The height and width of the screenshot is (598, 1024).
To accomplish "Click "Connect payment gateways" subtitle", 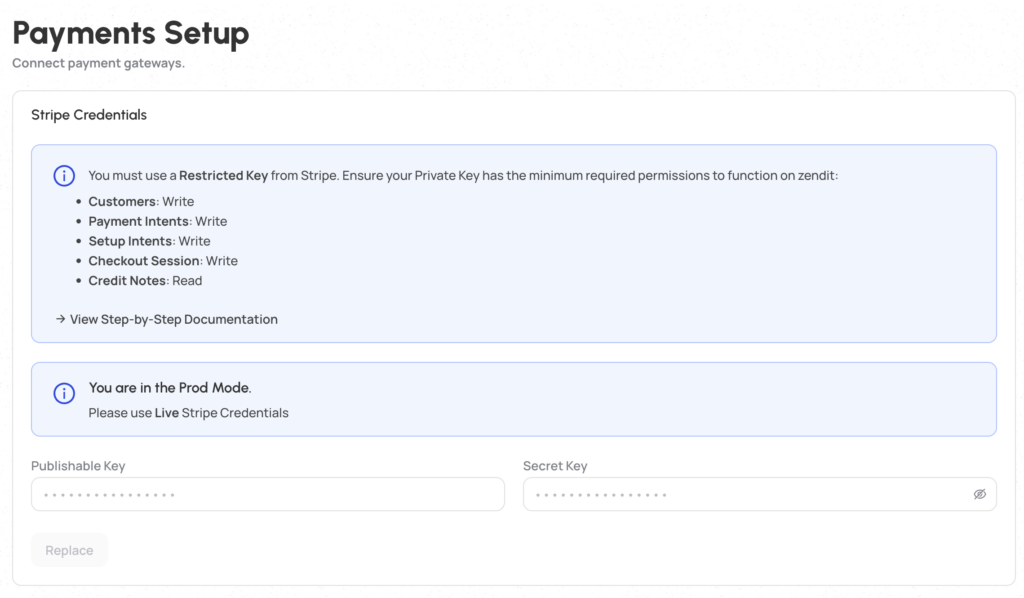I will [x=98, y=63].
